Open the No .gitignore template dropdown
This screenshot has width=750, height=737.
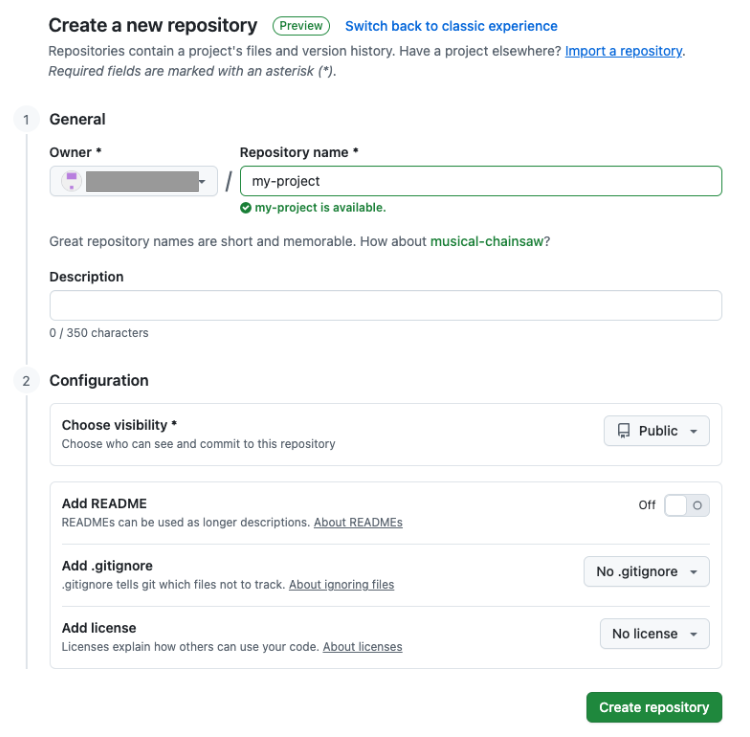click(x=646, y=572)
